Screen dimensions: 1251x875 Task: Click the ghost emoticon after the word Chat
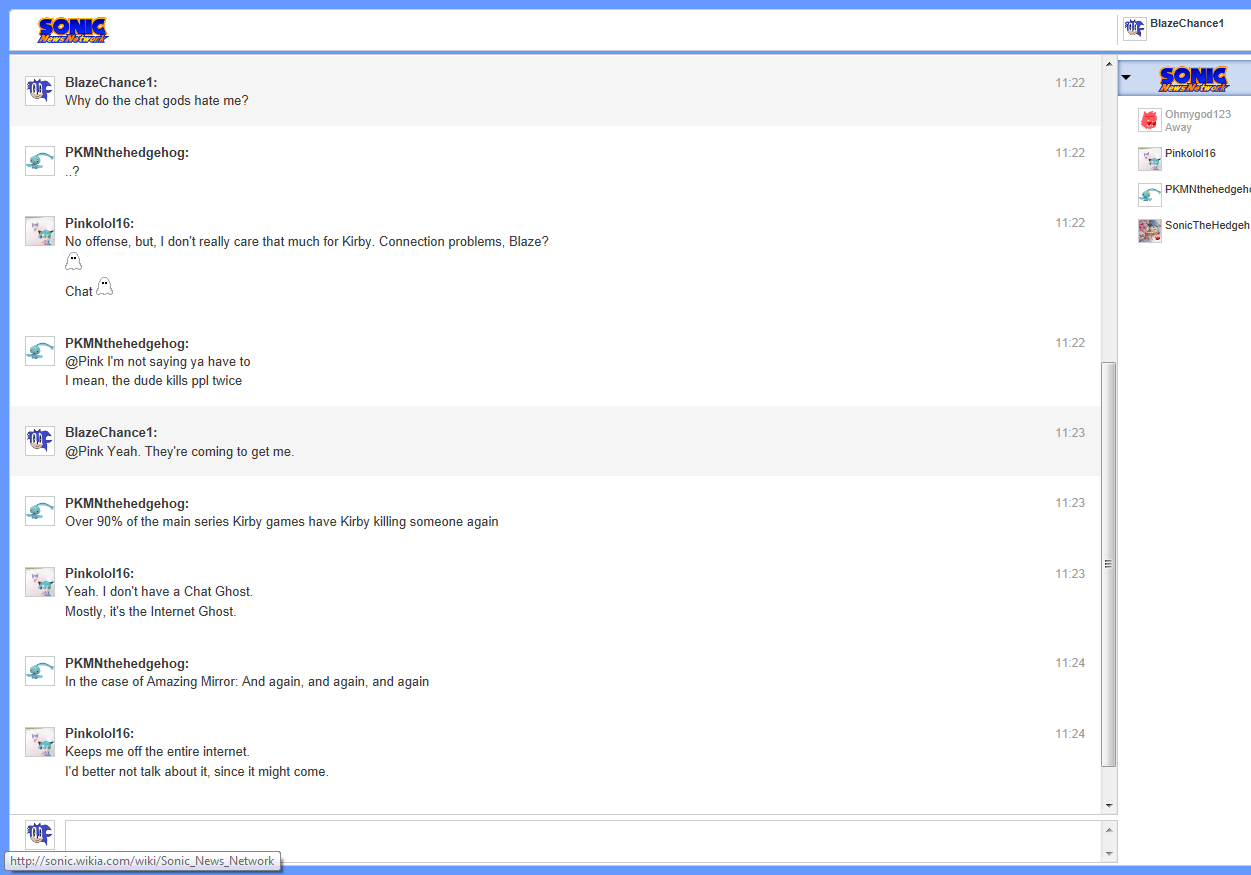[104, 288]
